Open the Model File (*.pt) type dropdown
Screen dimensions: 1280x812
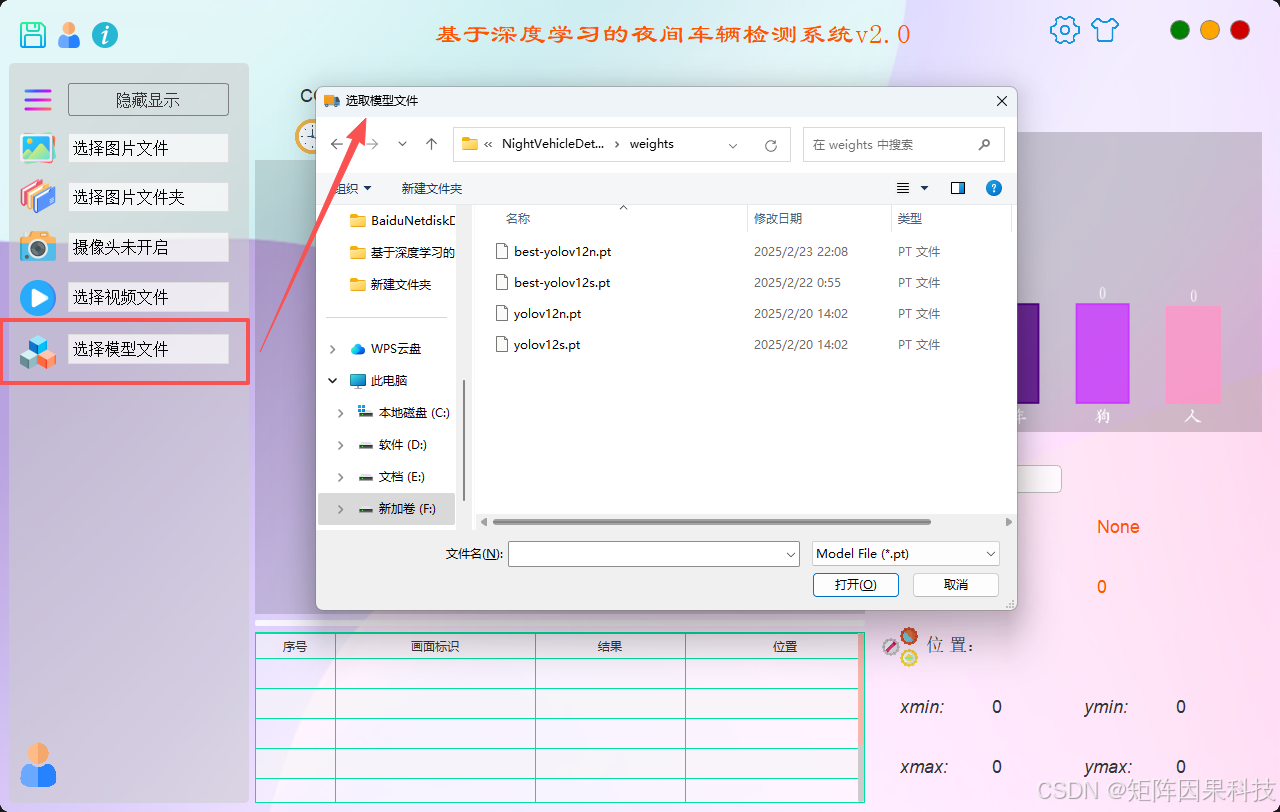[905, 554]
